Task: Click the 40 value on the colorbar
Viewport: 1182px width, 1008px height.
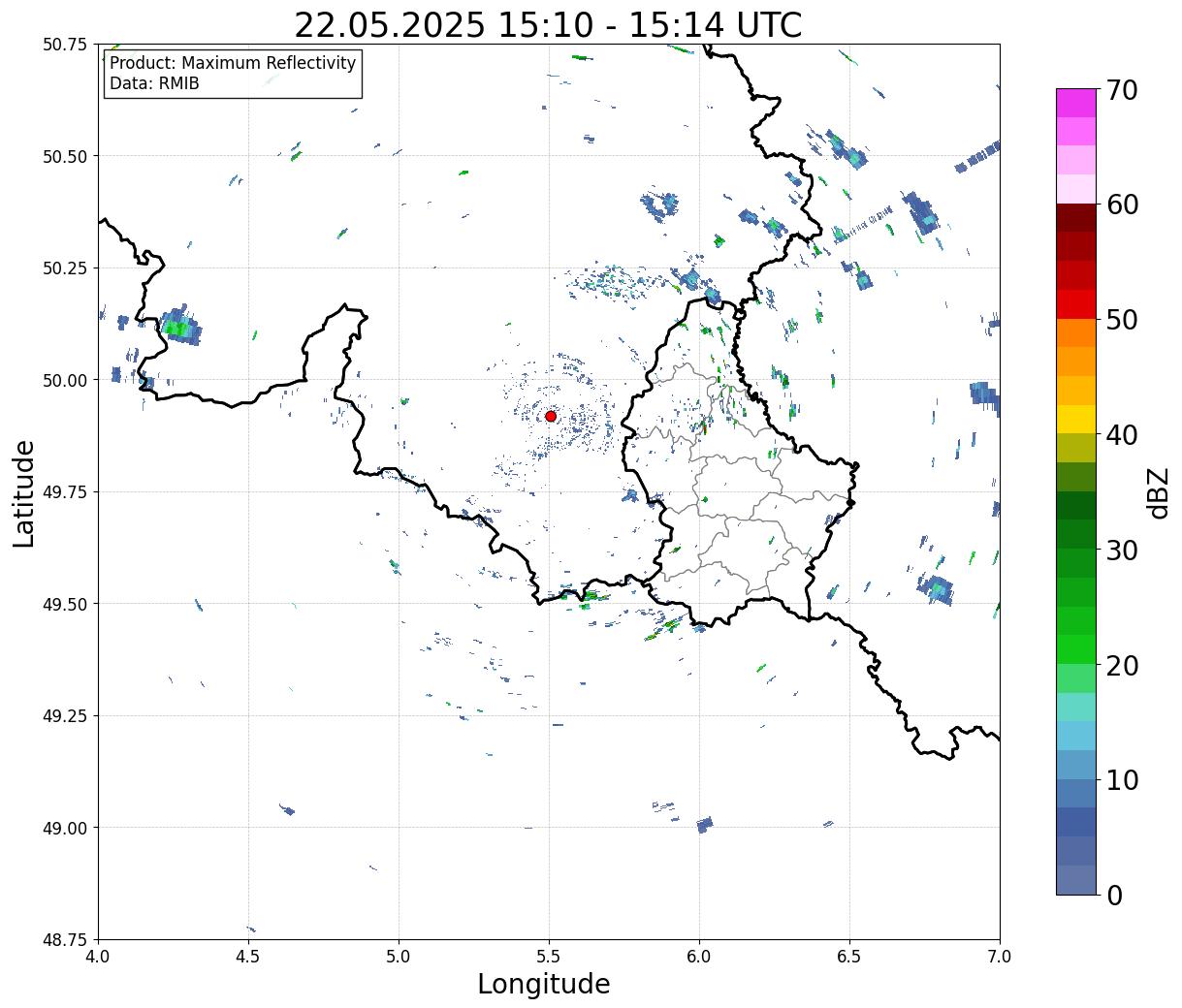Action: tap(1122, 435)
